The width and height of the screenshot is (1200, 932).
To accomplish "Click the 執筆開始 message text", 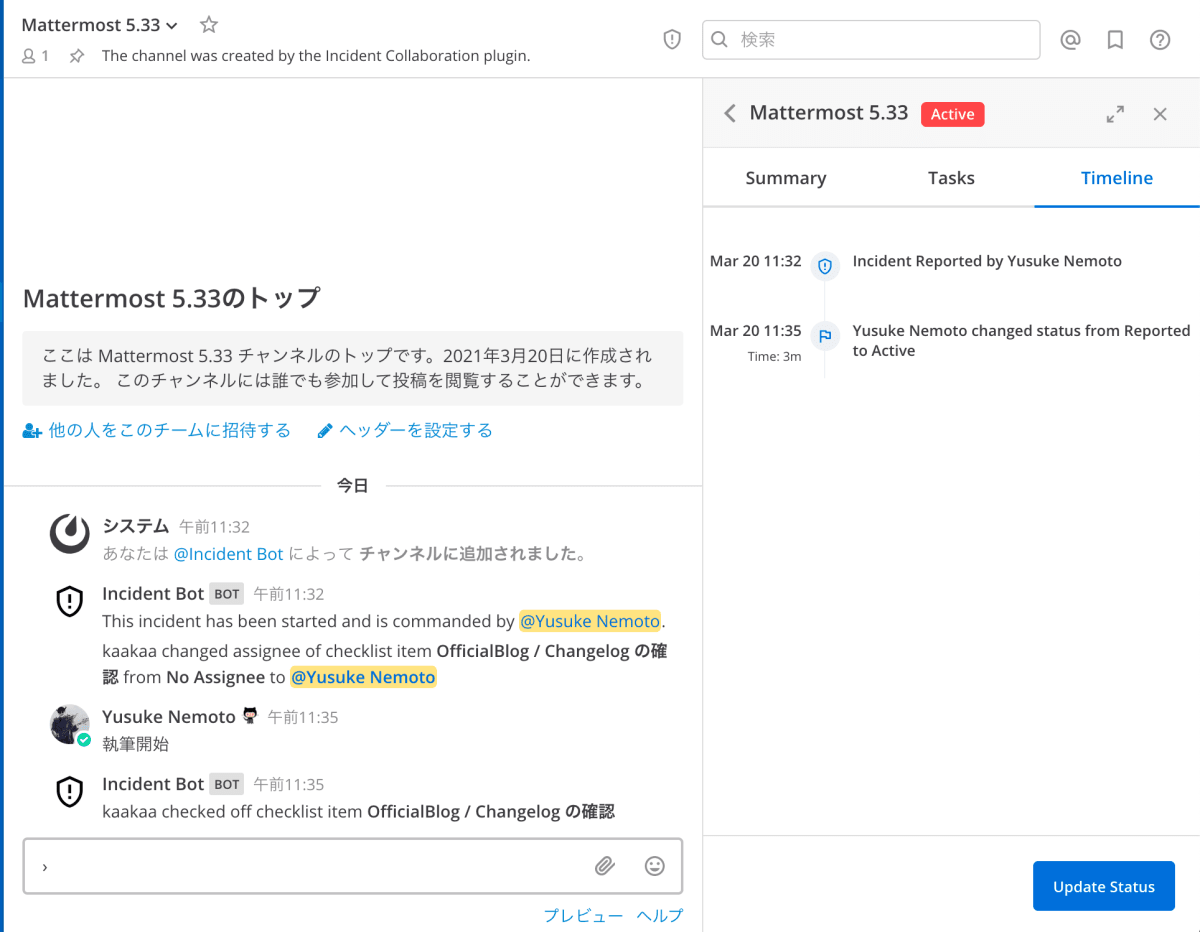I will pyautogui.click(x=136, y=744).
